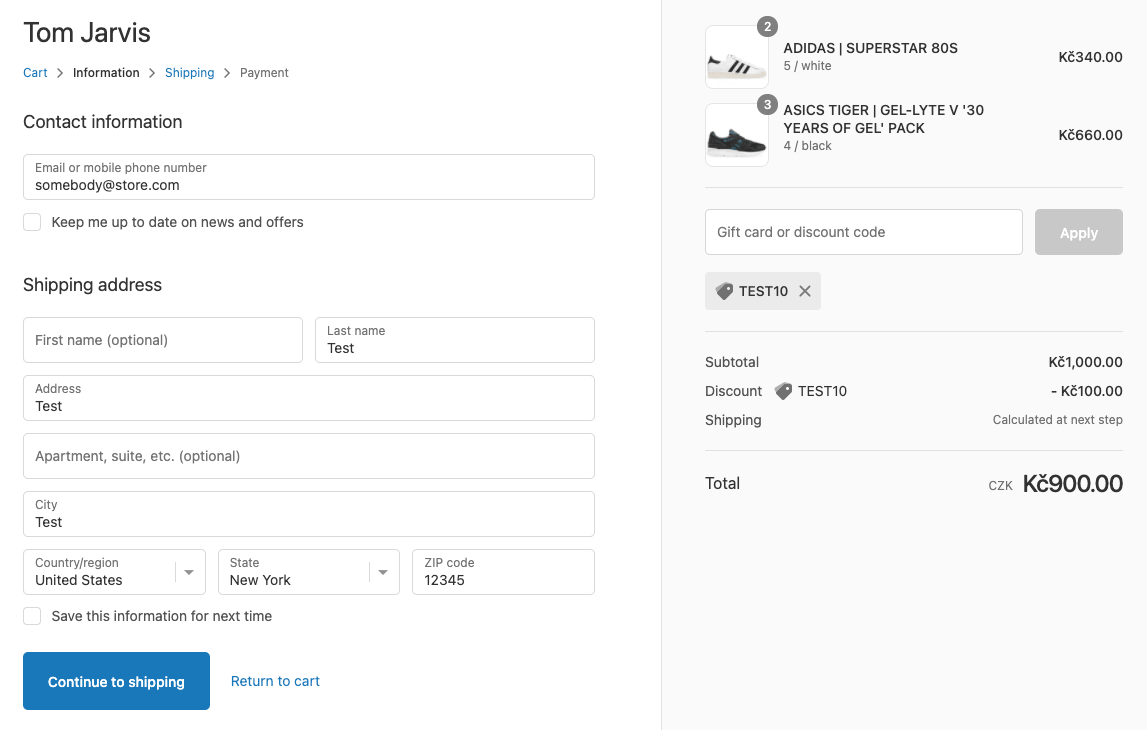Click the Adidas Superstar 80s product thumbnail
The height and width of the screenshot is (730, 1147).
pyautogui.click(x=737, y=58)
